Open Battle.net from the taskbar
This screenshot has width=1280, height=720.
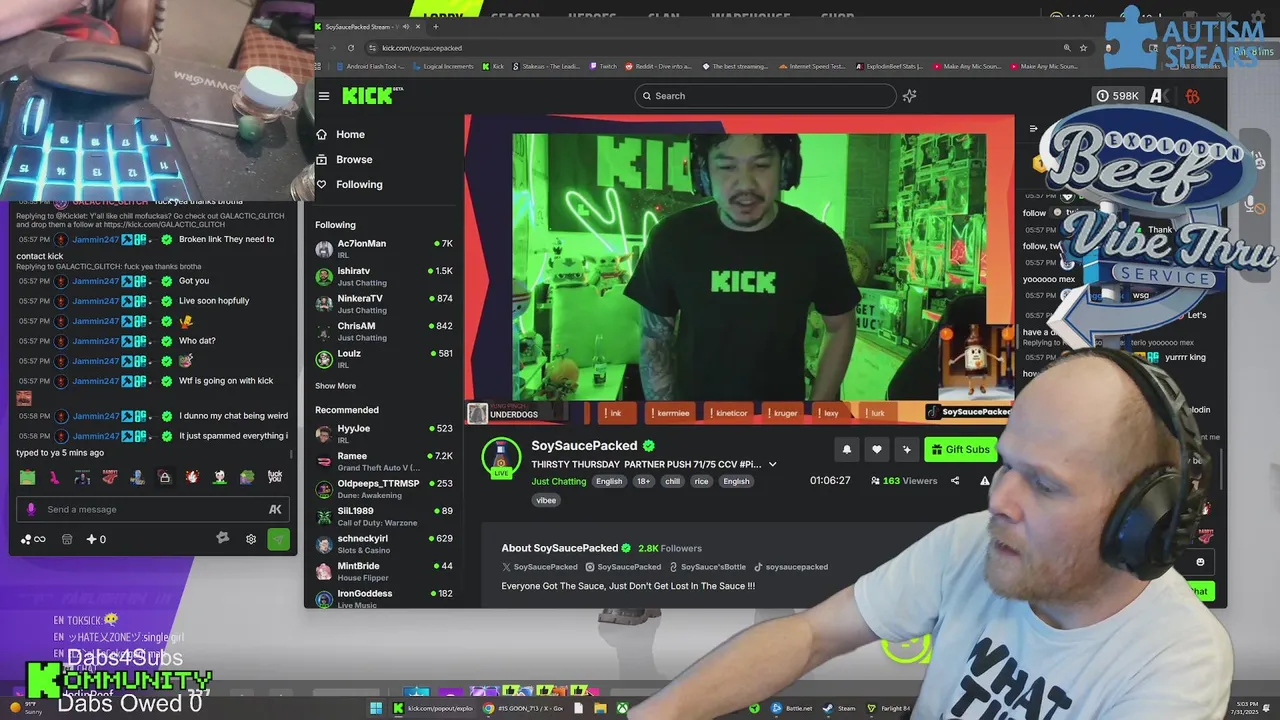[790, 708]
